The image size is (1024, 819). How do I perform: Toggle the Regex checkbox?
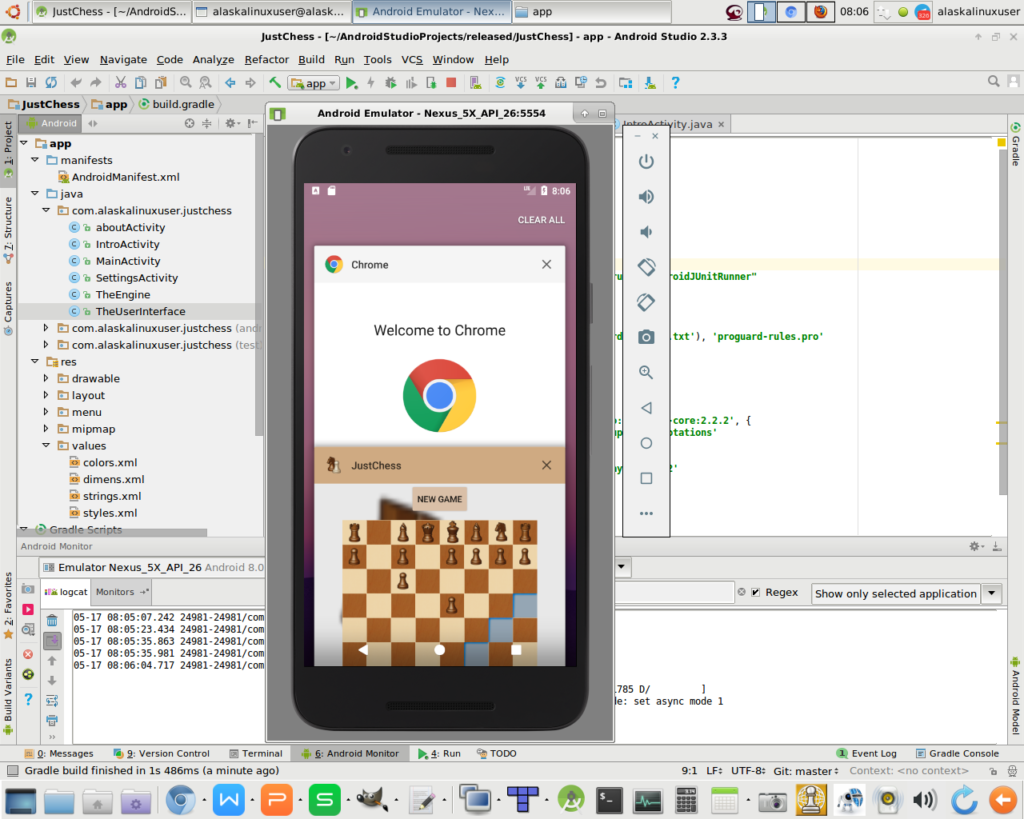756,592
